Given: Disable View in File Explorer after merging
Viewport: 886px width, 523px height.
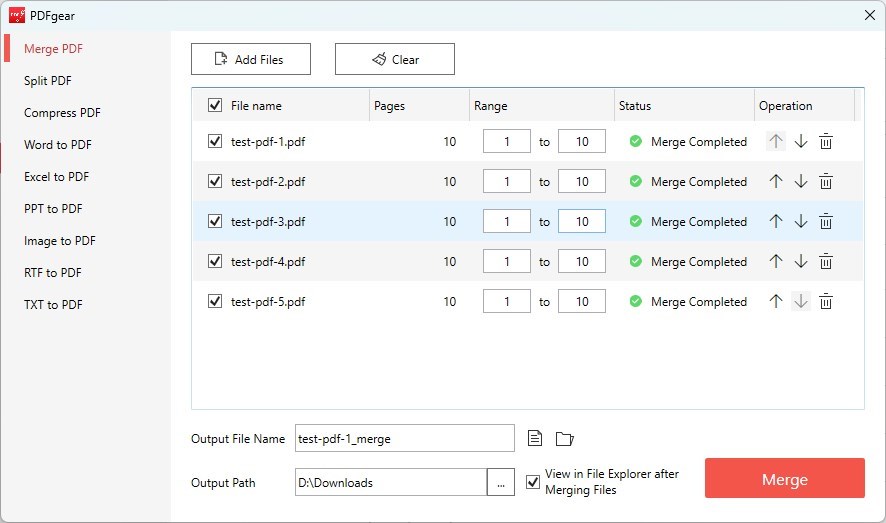Looking at the screenshot, I should coord(533,482).
